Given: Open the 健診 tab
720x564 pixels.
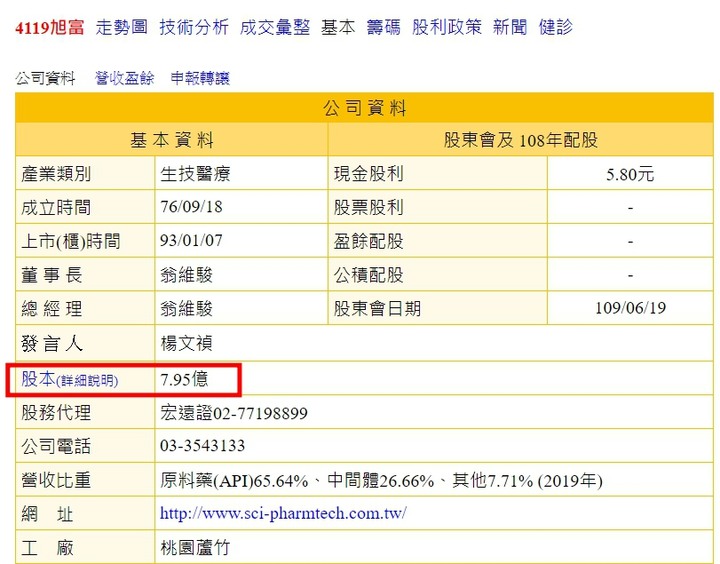Looking at the screenshot, I should tap(556, 28).
